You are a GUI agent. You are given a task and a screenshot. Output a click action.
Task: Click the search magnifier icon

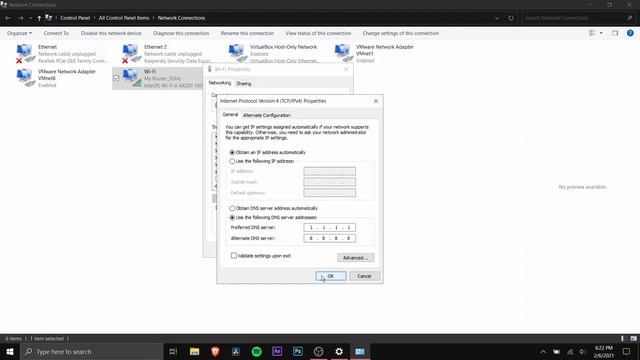(x=630, y=18)
